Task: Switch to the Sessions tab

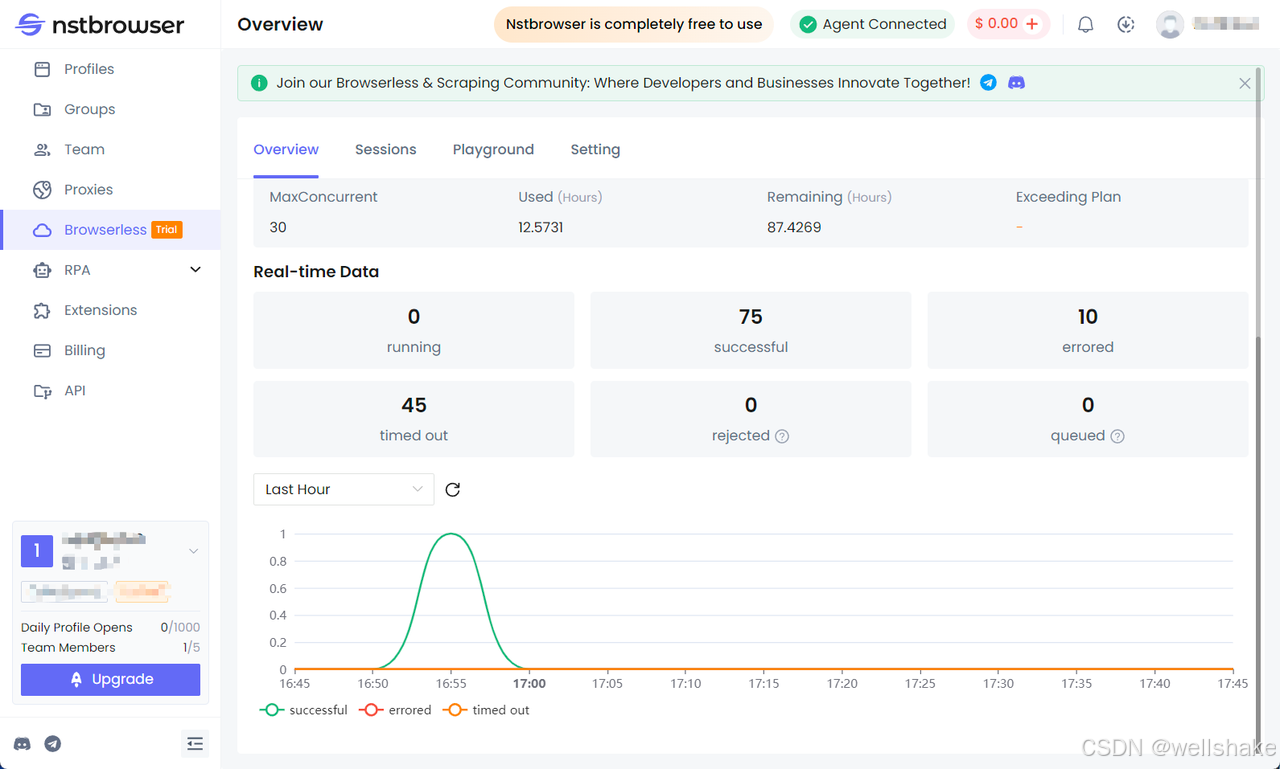Action: (x=385, y=149)
